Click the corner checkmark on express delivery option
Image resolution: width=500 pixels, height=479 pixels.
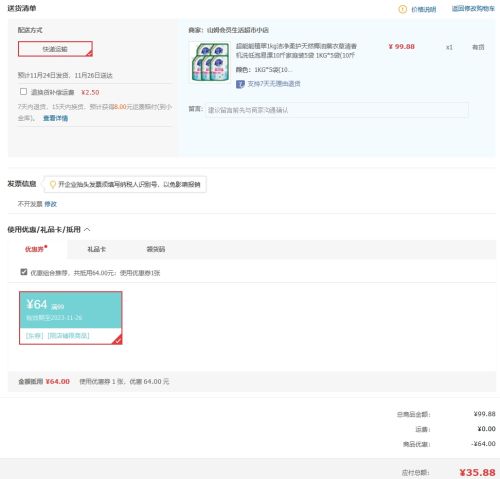pos(89,53)
